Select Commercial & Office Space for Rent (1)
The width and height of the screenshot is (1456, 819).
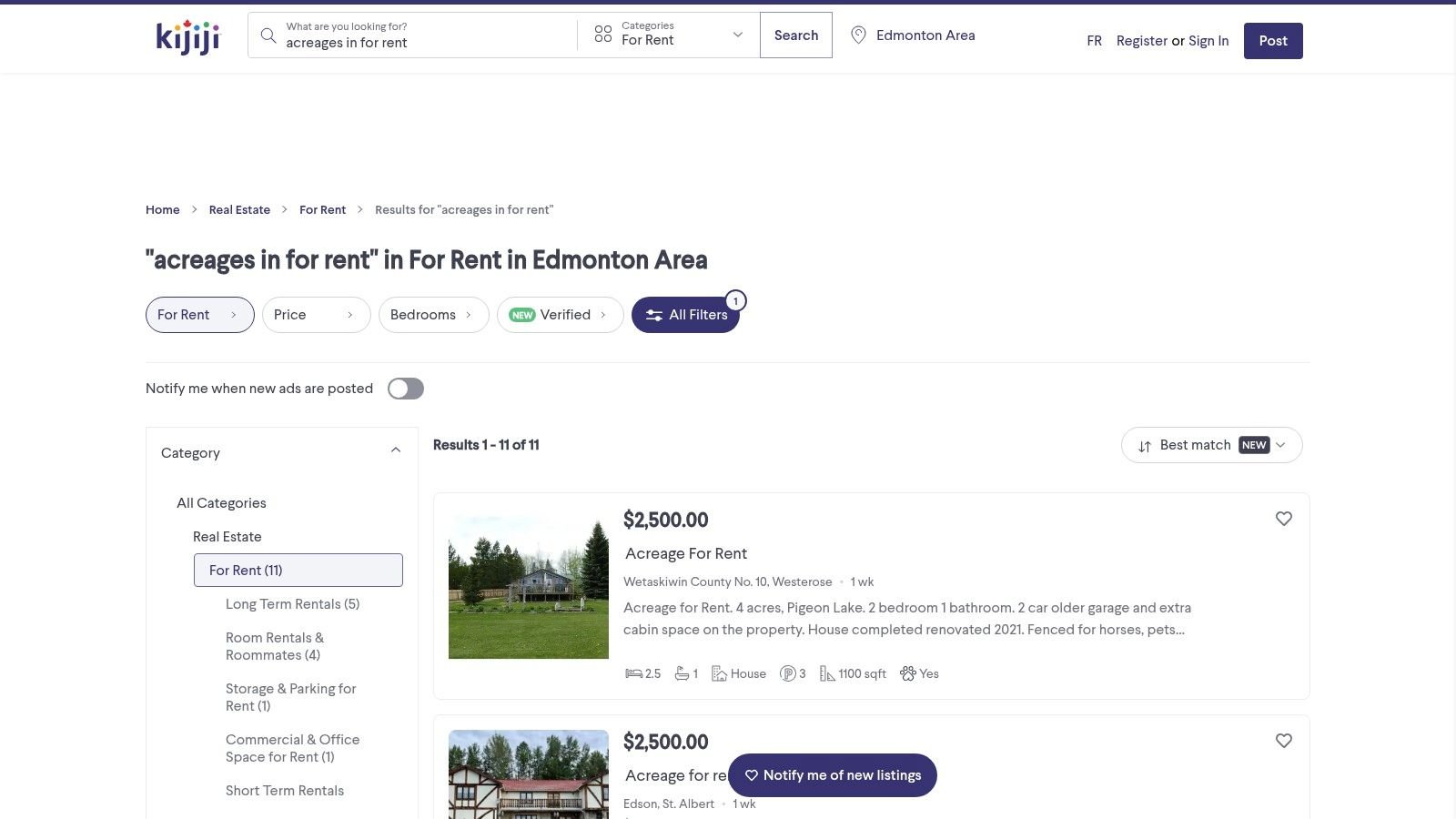[x=292, y=748]
